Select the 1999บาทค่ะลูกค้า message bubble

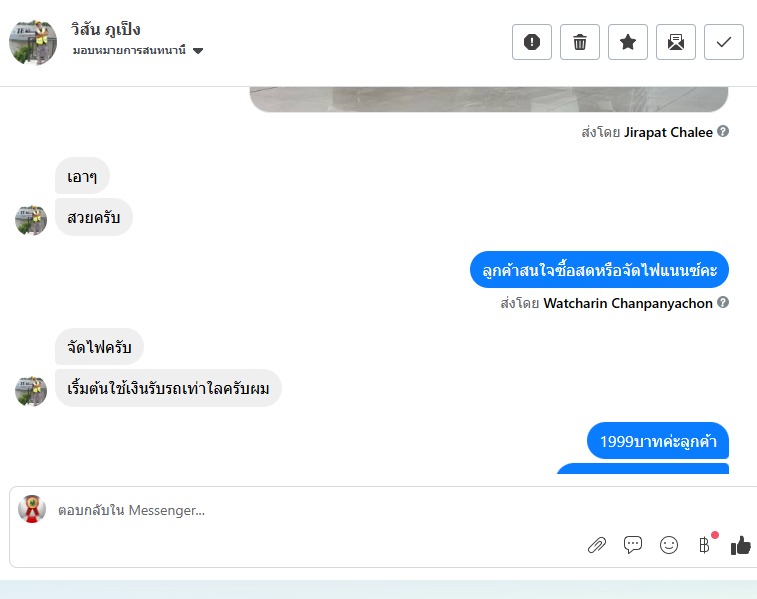658,441
